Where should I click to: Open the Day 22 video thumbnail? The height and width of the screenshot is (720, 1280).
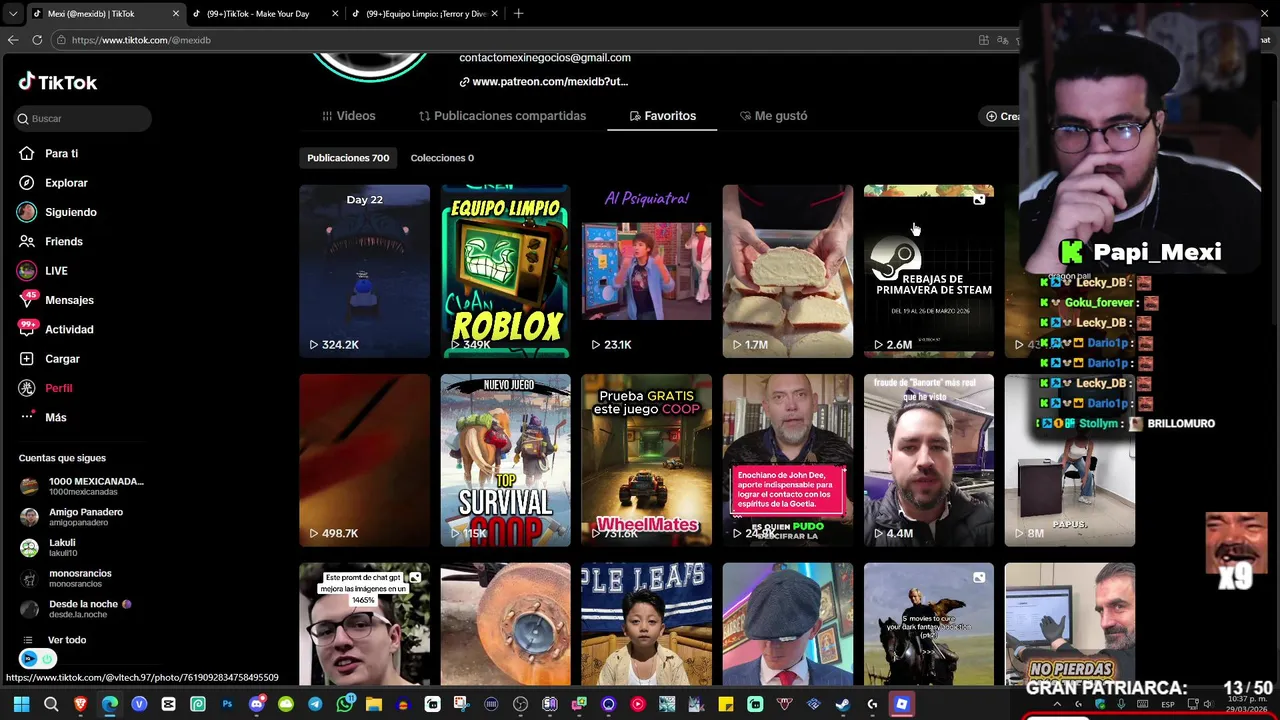click(x=364, y=271)
